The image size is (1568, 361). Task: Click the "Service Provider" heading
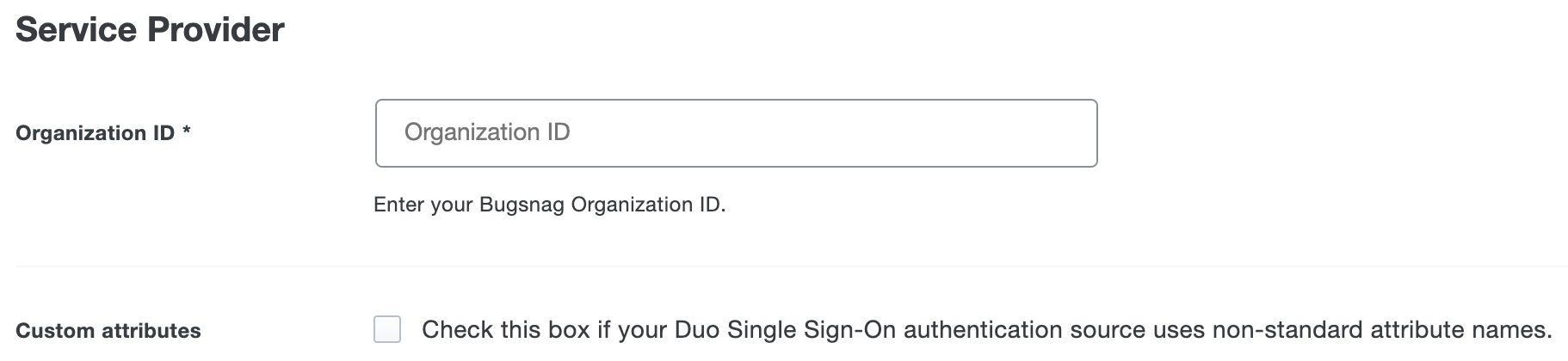150,30
